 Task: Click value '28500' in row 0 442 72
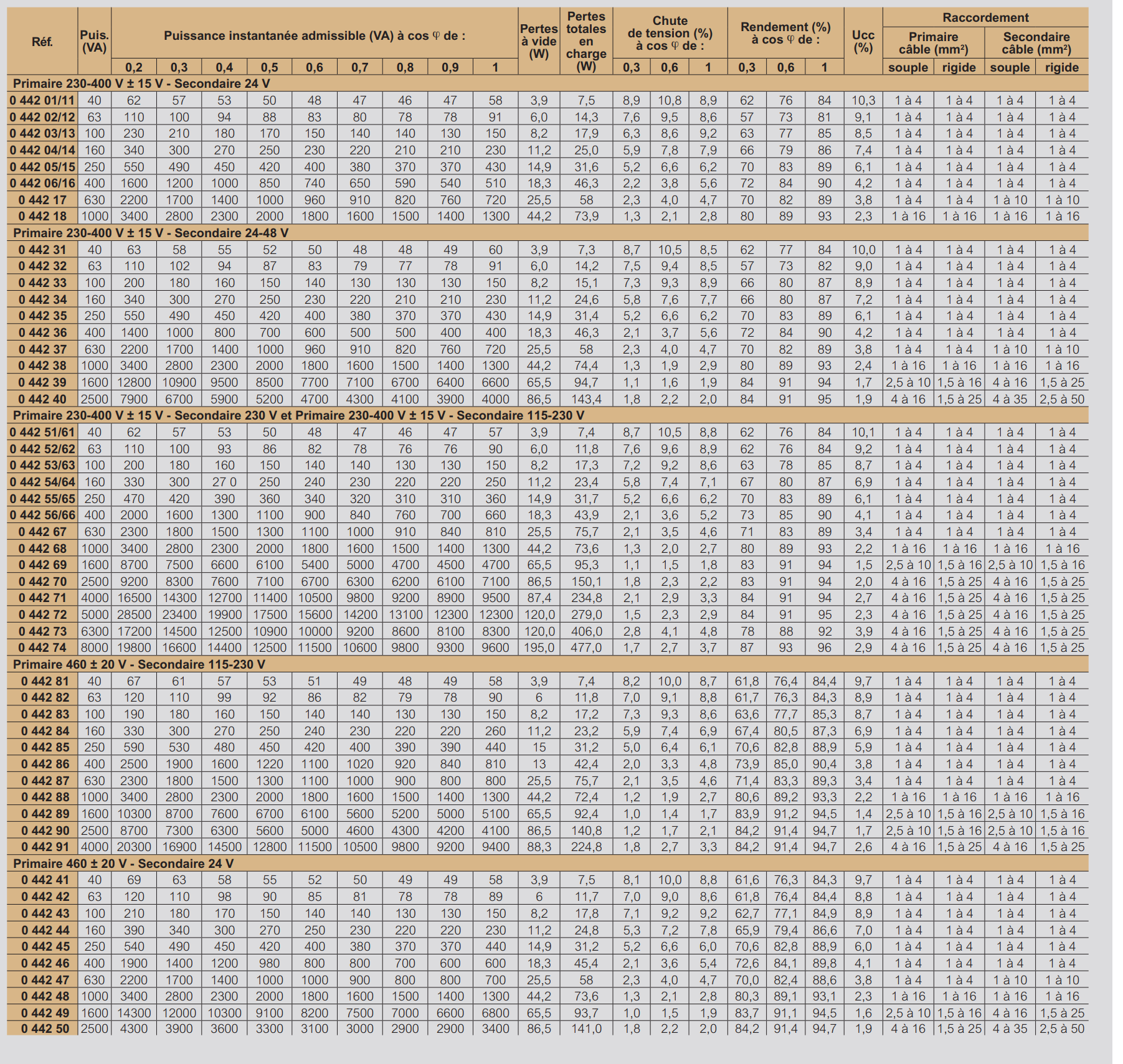point(134,614)
